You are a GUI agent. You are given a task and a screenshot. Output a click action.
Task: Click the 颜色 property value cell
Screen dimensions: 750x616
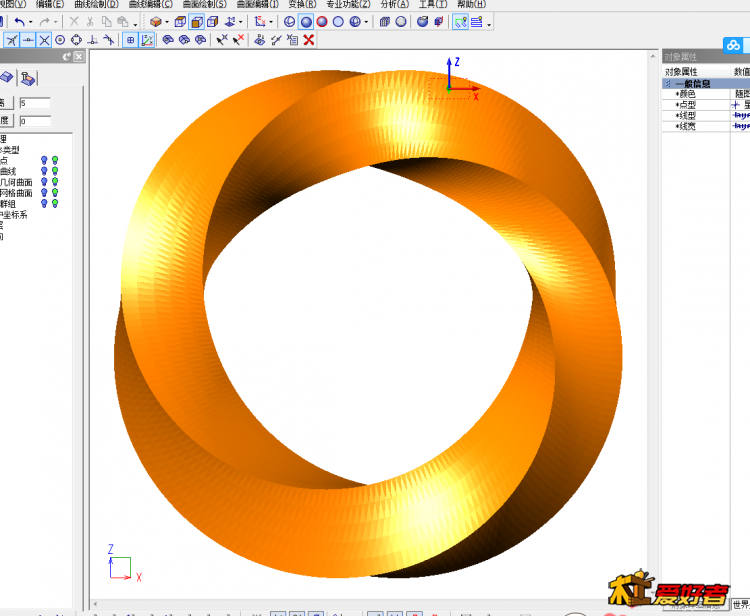[x=741, y=94]
